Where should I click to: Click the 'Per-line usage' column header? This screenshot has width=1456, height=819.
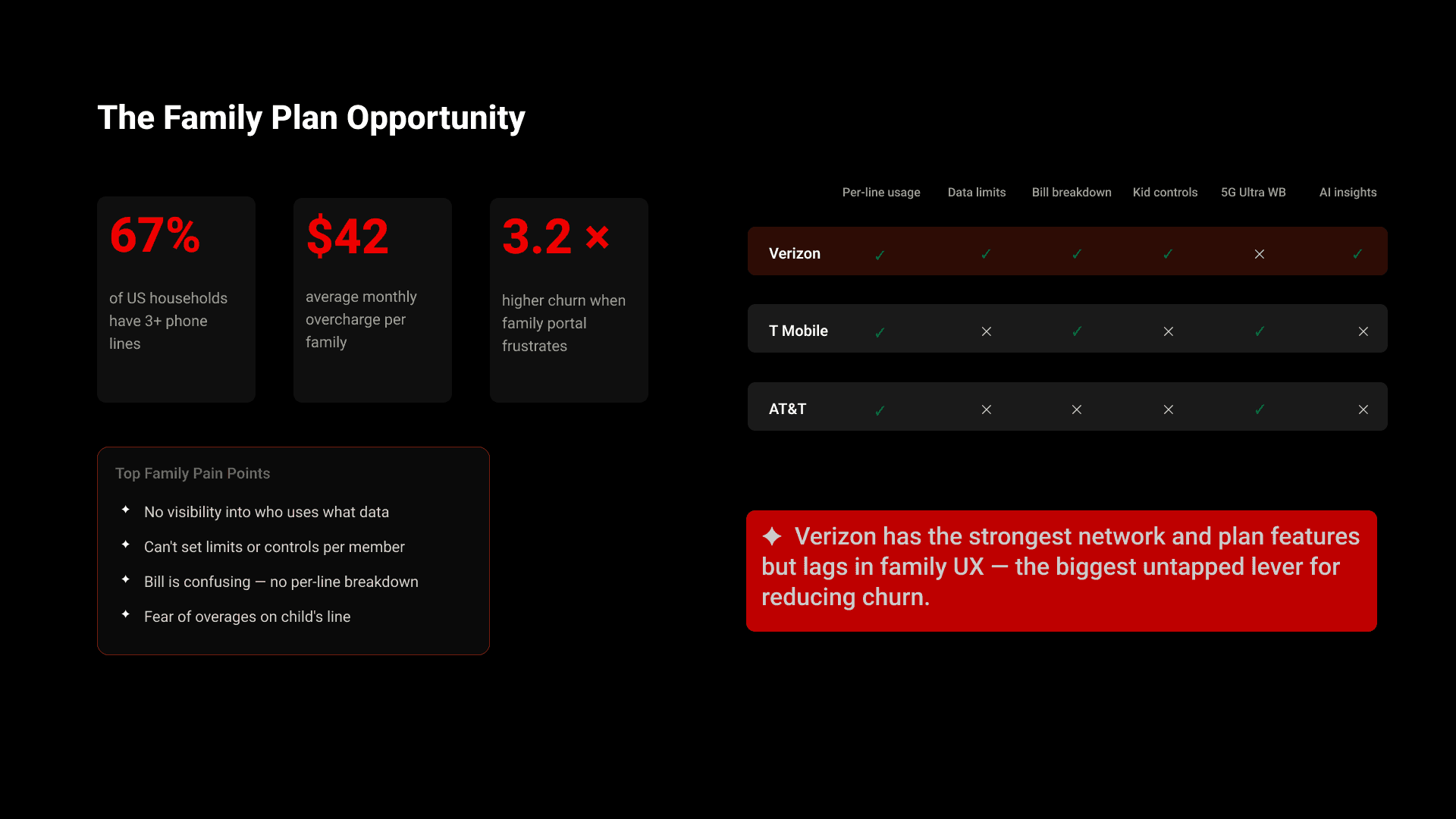(x=881, y=193)
